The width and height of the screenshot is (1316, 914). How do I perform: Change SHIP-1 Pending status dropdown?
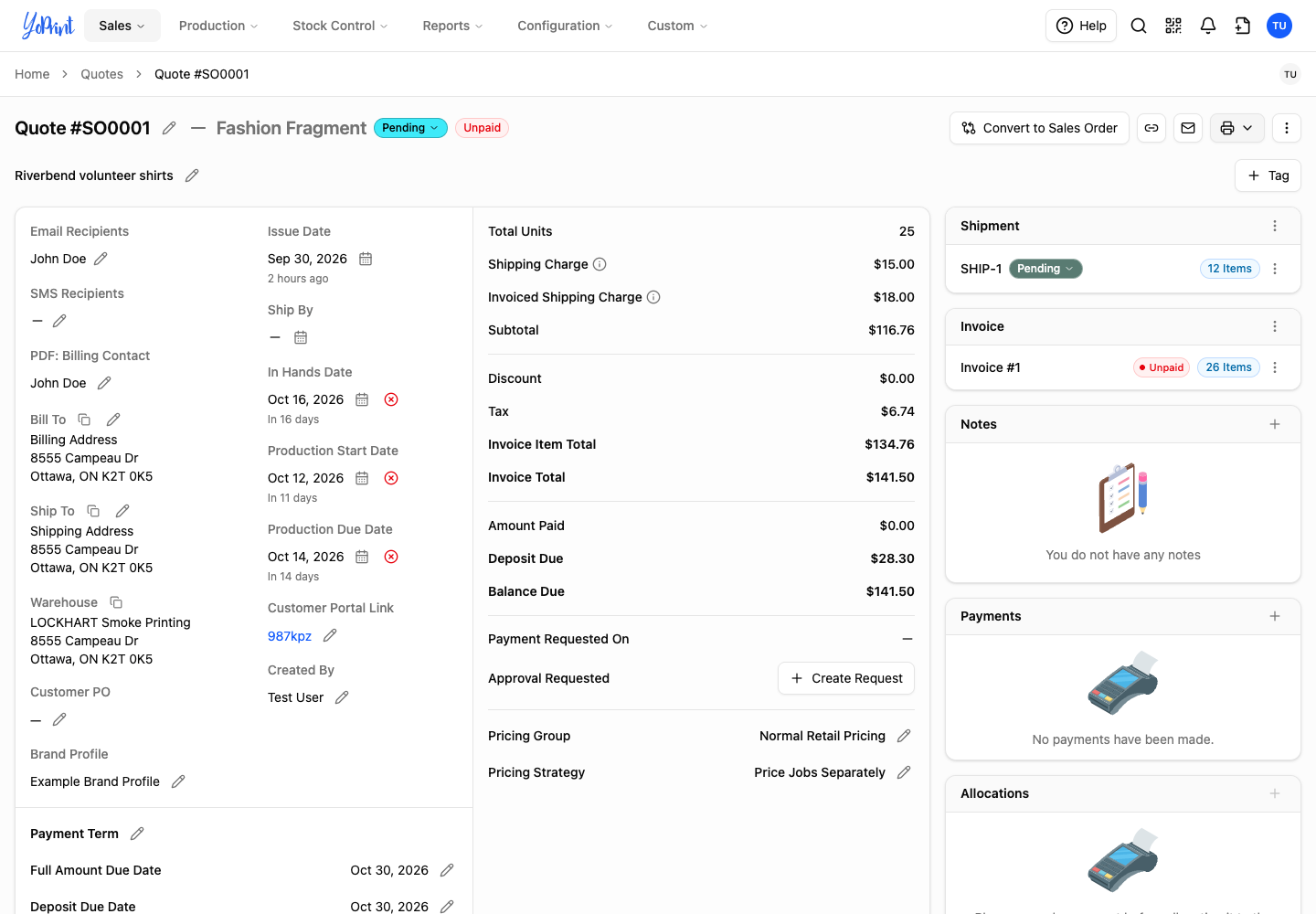tap(1045, 269)
